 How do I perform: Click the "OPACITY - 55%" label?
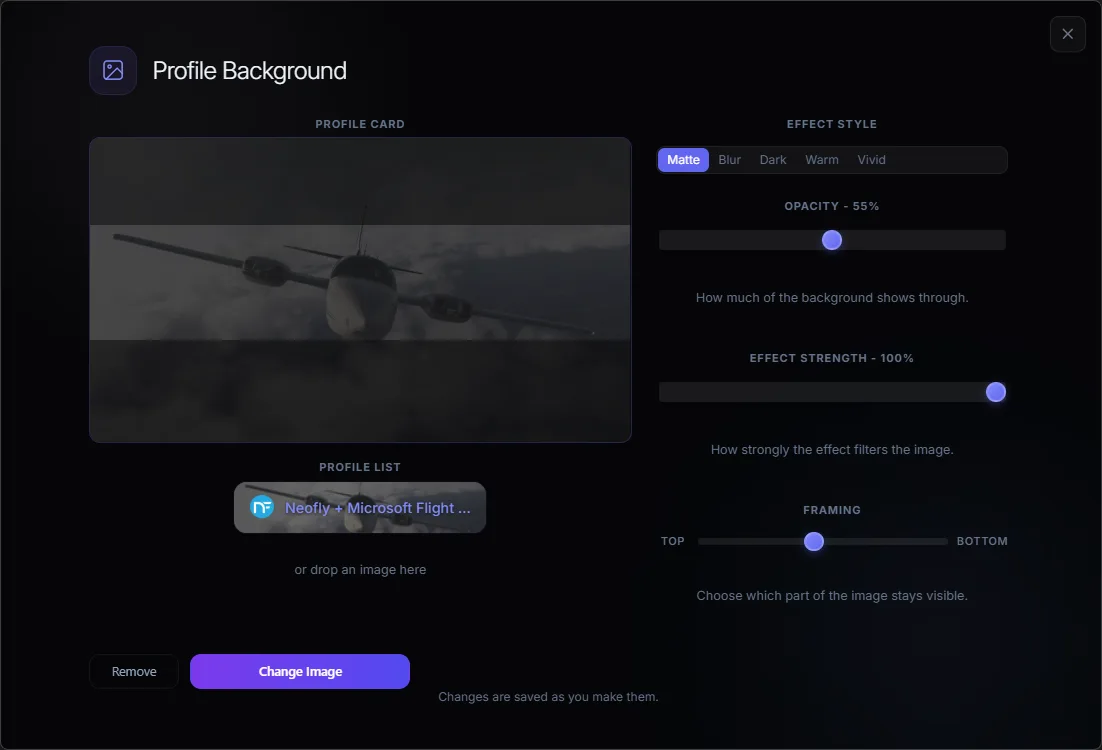(x=832, y=206)
